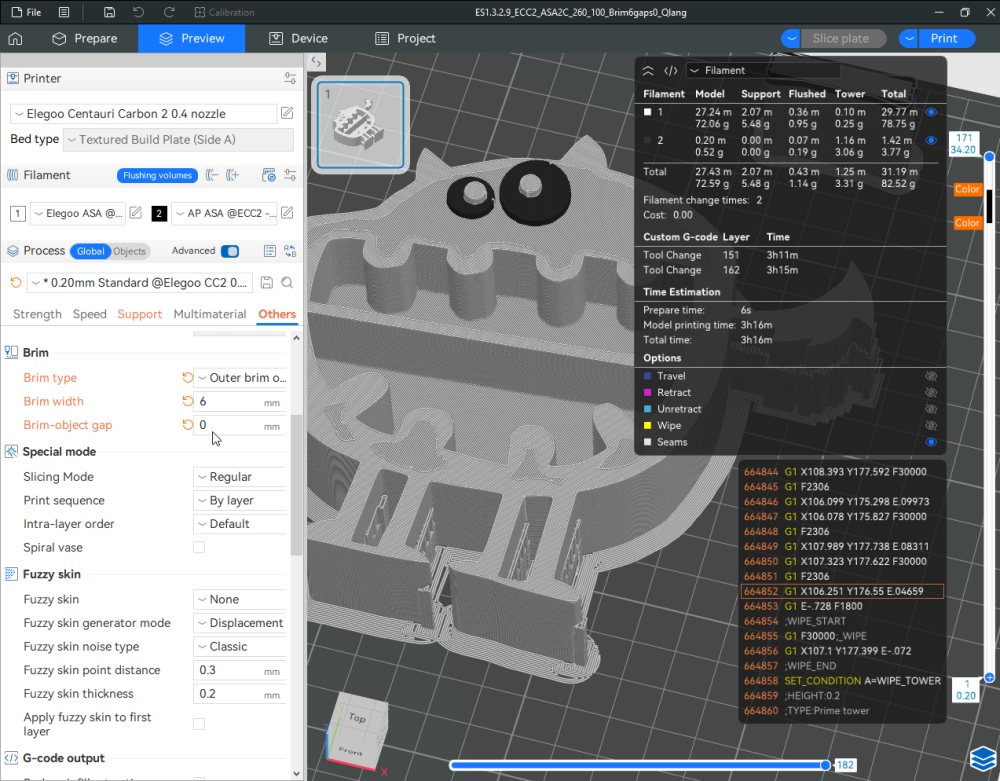This screenshot has height=781, width=1000.
Task: Collapse the filament statistics panel
Action: [648, 71]
